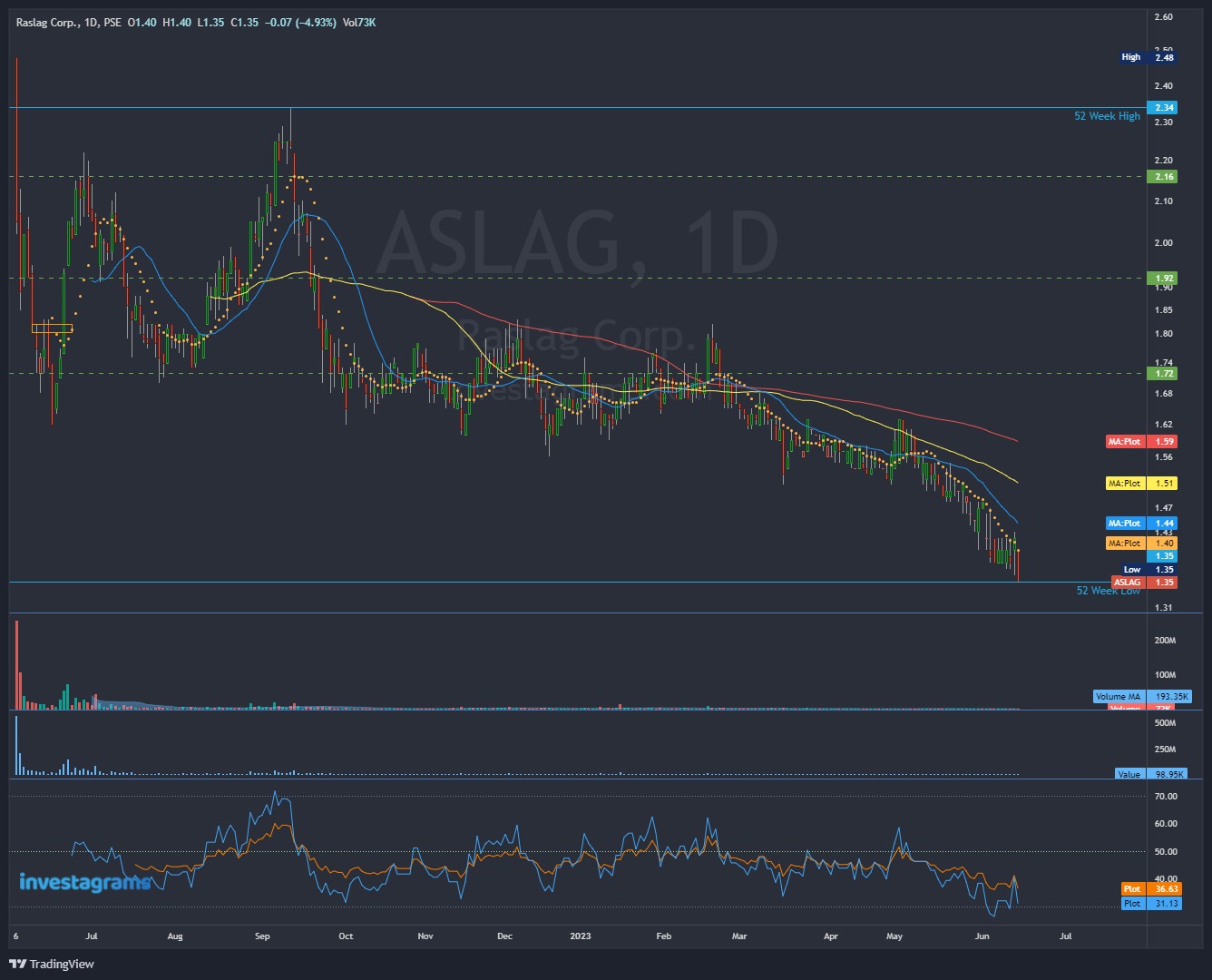Select the Jun label on the time axis
1212x980 pixels.
coord(982,936)
